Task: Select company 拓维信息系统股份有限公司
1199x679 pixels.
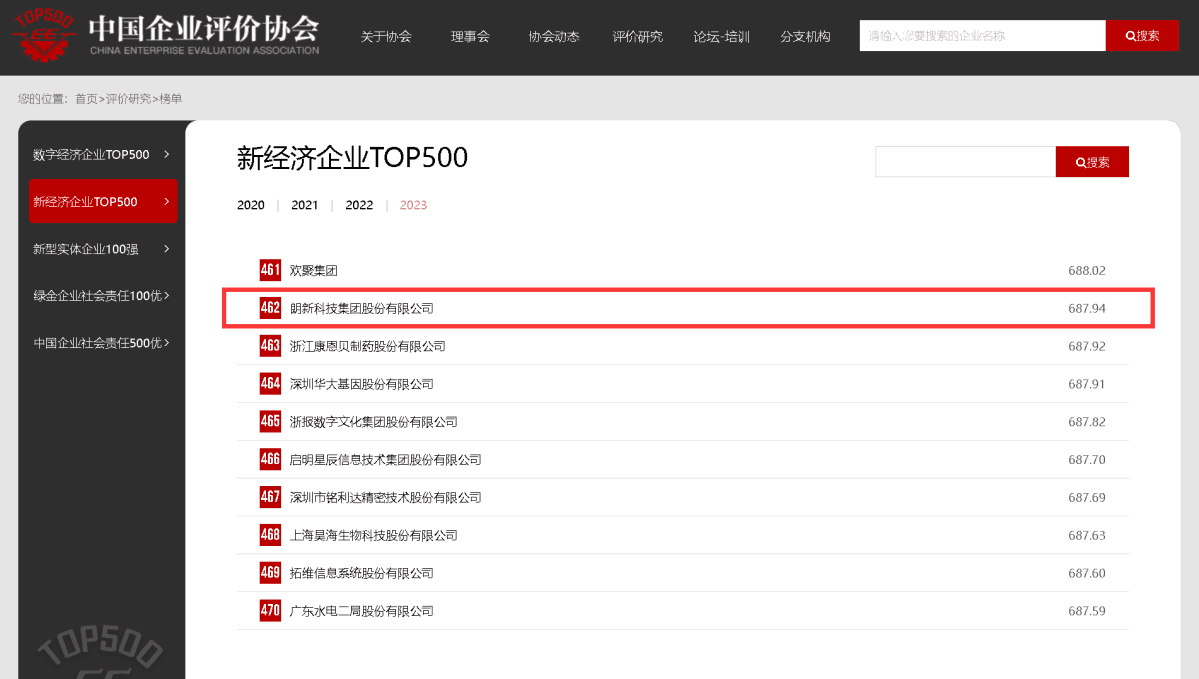Action: (x=362, y=573)
